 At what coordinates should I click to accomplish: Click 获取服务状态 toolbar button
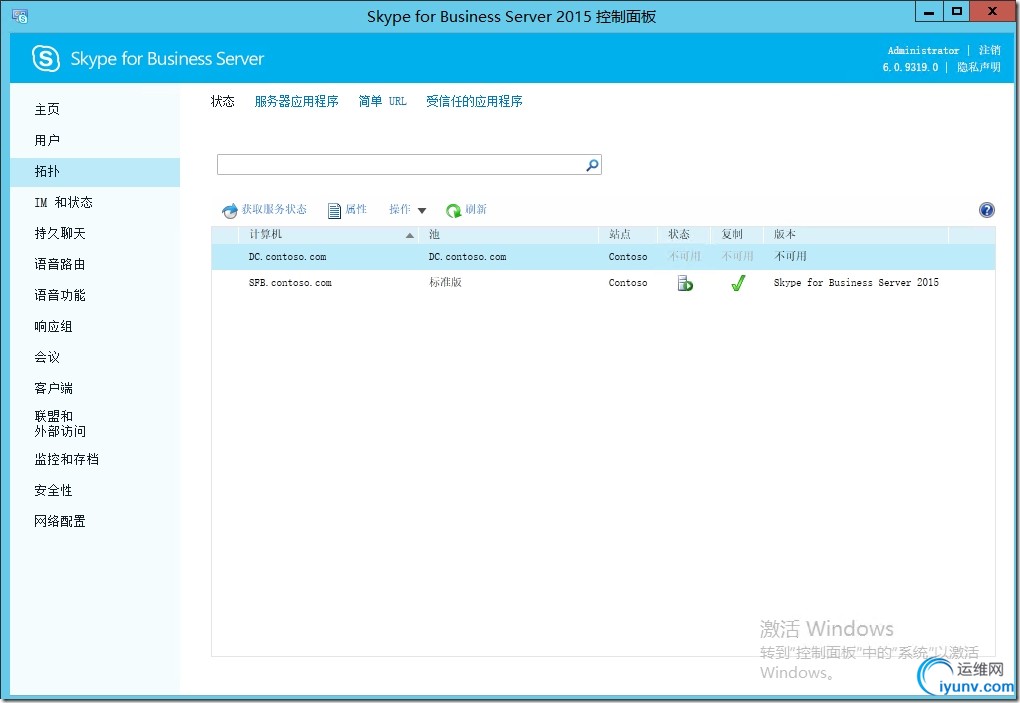pos(264,209)
